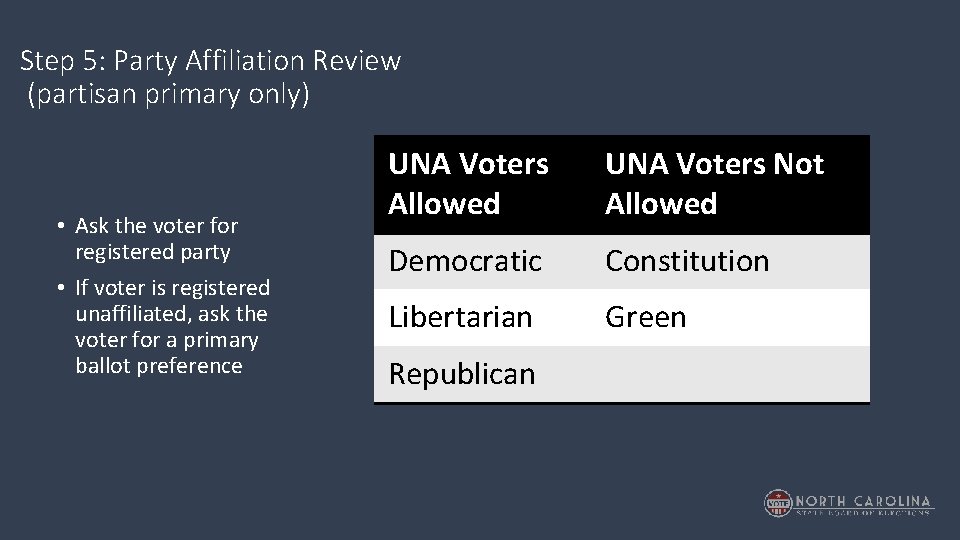The image size is (960, 540).
Task: Select the 'UNA Voters Allowed' table header
Action: [469, 184]
